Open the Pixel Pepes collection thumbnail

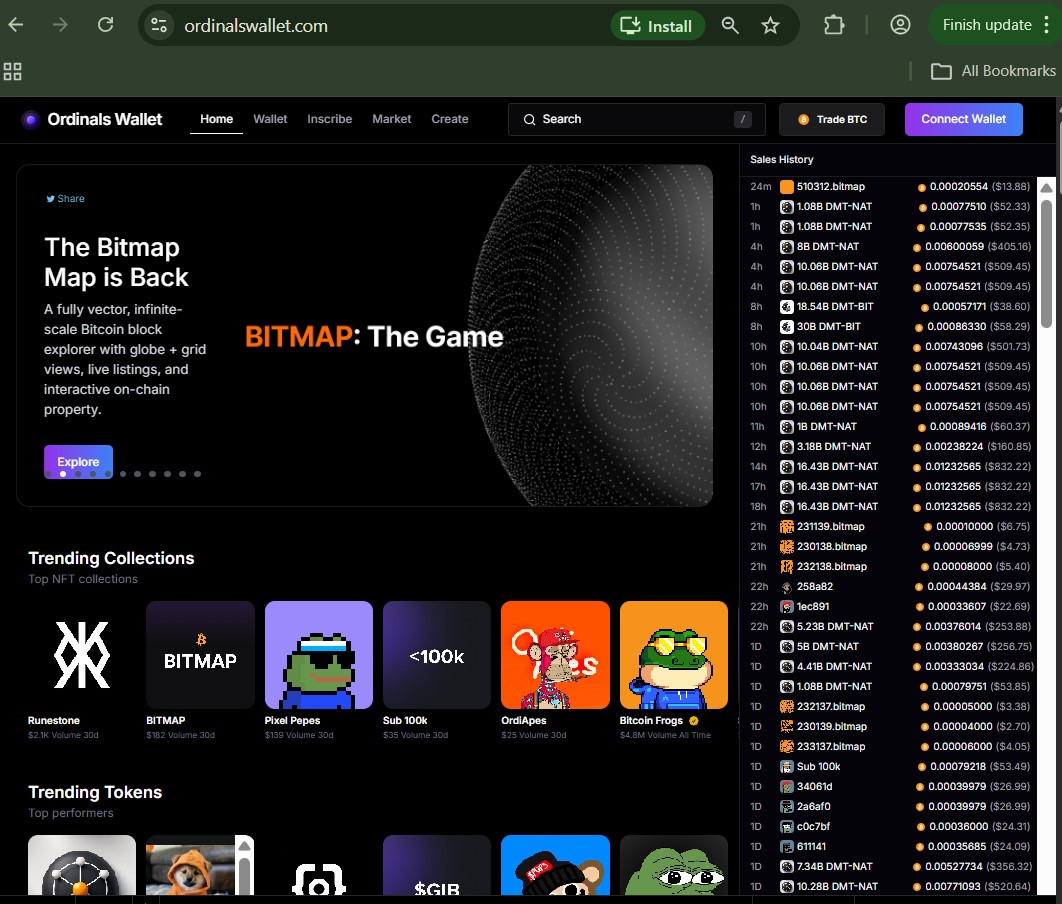click(319, 655)
